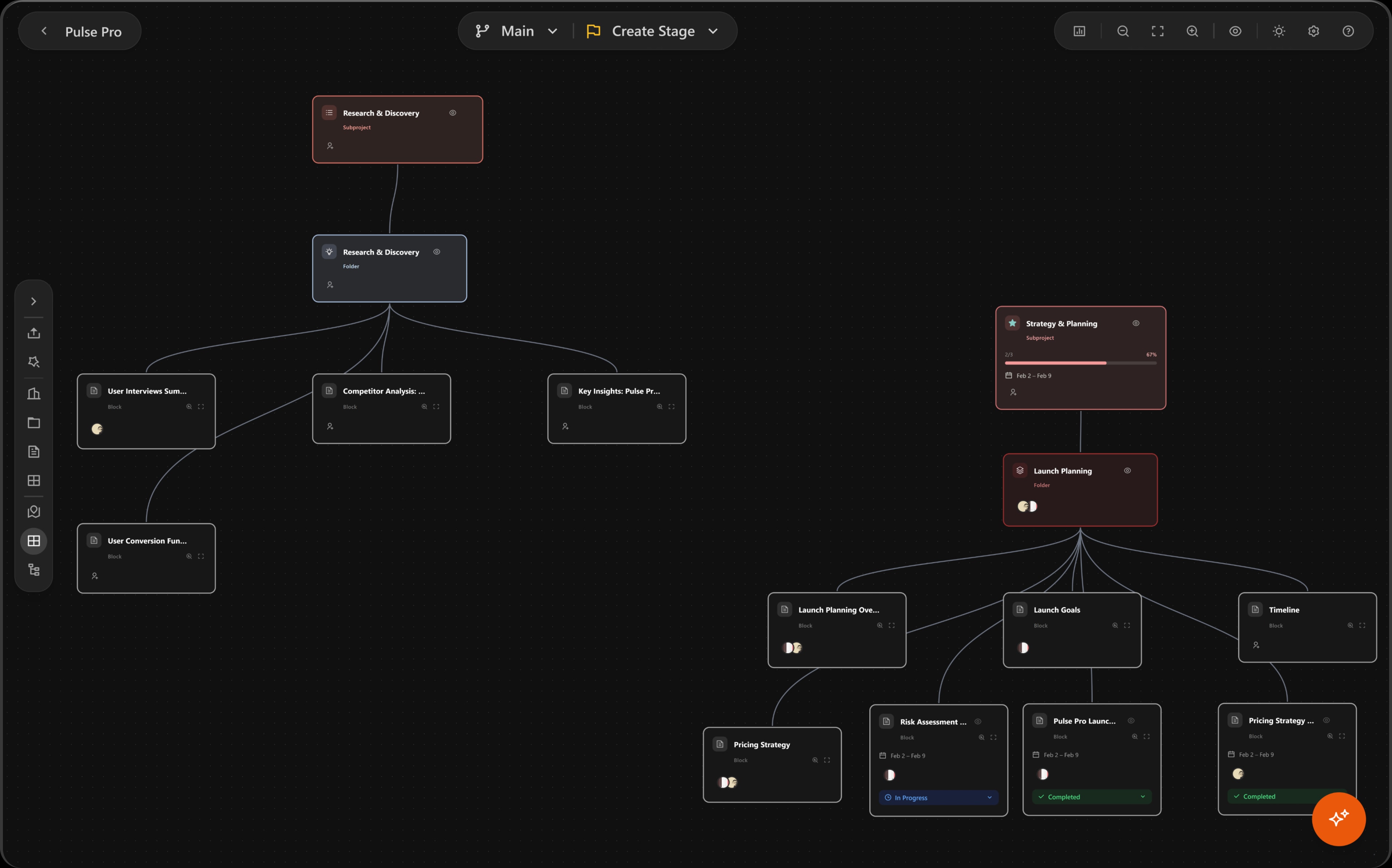The width and height of the screenshot is (1392, 868).
Task: Open the AI assistant sparkle button
Action: pos(1339,819)
